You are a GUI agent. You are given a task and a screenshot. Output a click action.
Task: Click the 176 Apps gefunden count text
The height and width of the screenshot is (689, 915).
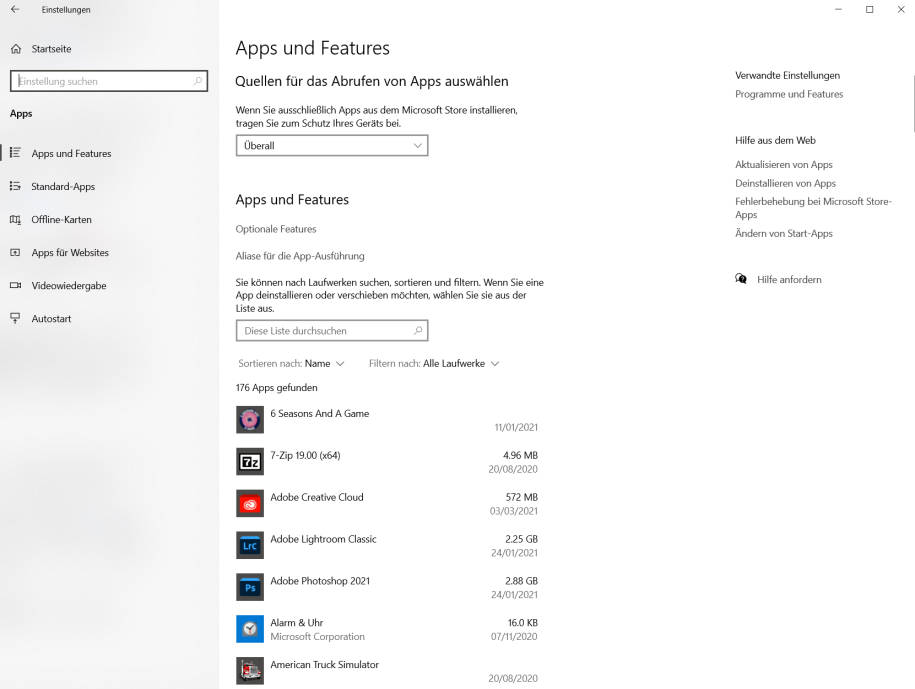[x=277, y=387]
